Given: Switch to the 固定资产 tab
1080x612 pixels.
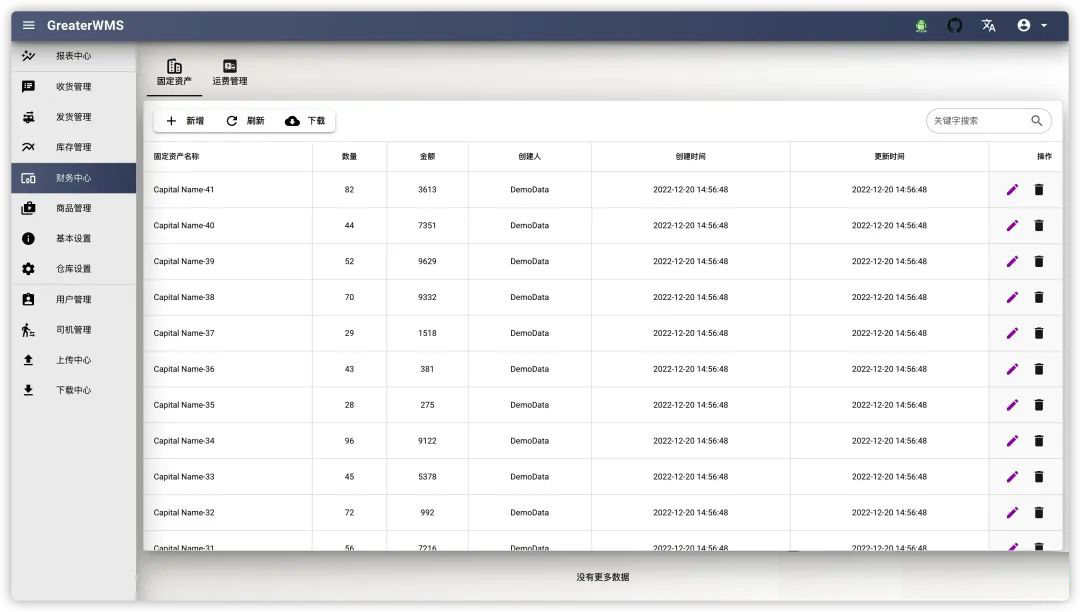Looking at the screenshot, I should (174, 72).
